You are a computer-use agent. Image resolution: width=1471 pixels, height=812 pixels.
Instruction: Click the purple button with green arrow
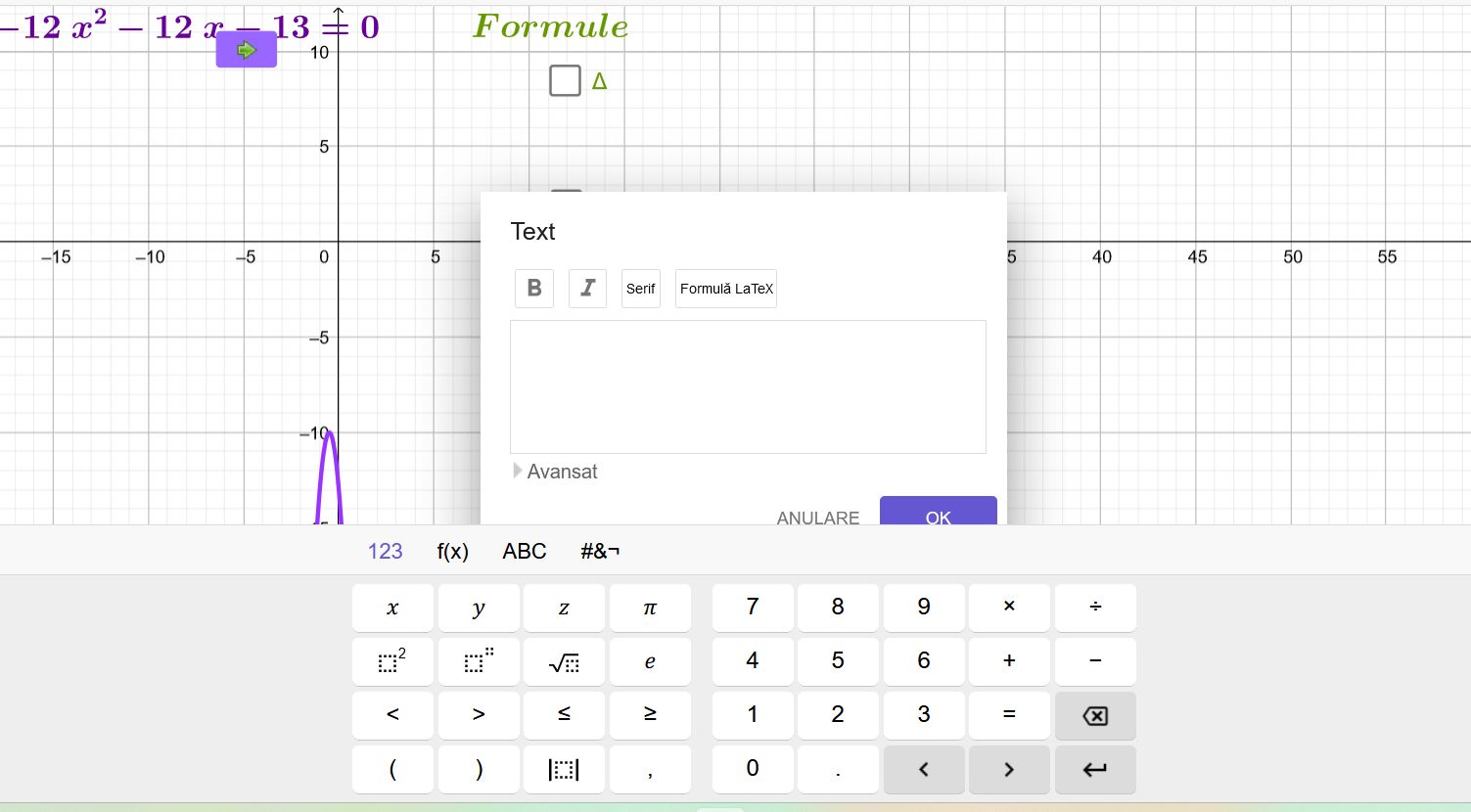[247, 50]
